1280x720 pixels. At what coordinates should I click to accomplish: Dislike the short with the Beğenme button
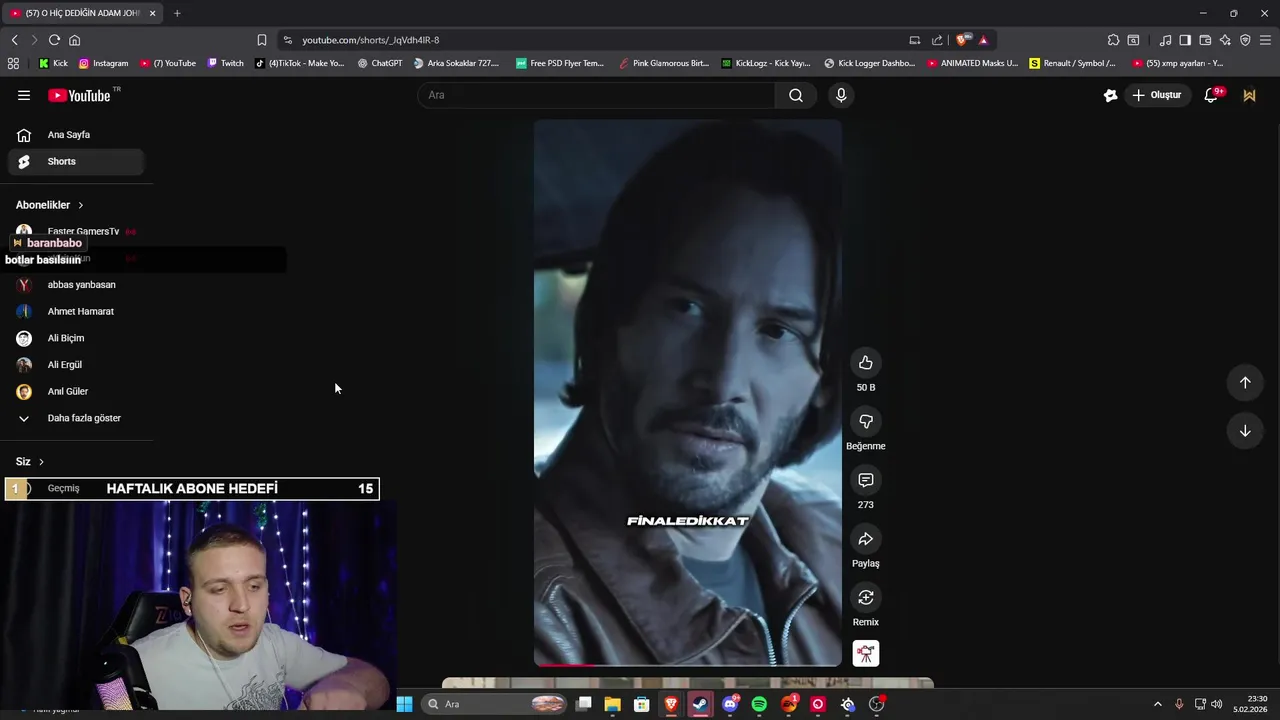point(866,421)
